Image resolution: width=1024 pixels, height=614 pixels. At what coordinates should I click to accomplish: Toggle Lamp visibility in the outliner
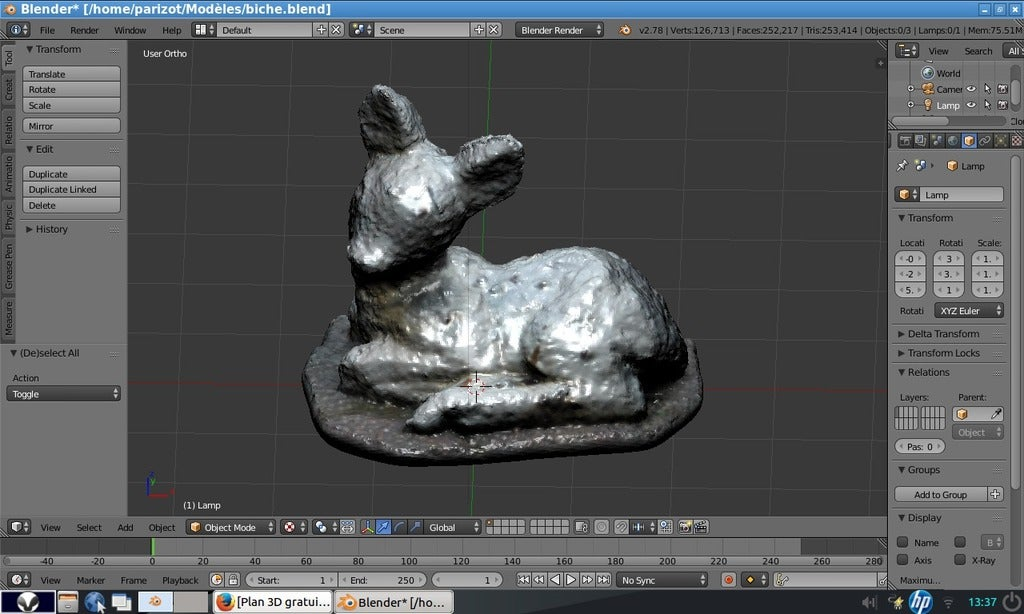[x=970, y=104]
